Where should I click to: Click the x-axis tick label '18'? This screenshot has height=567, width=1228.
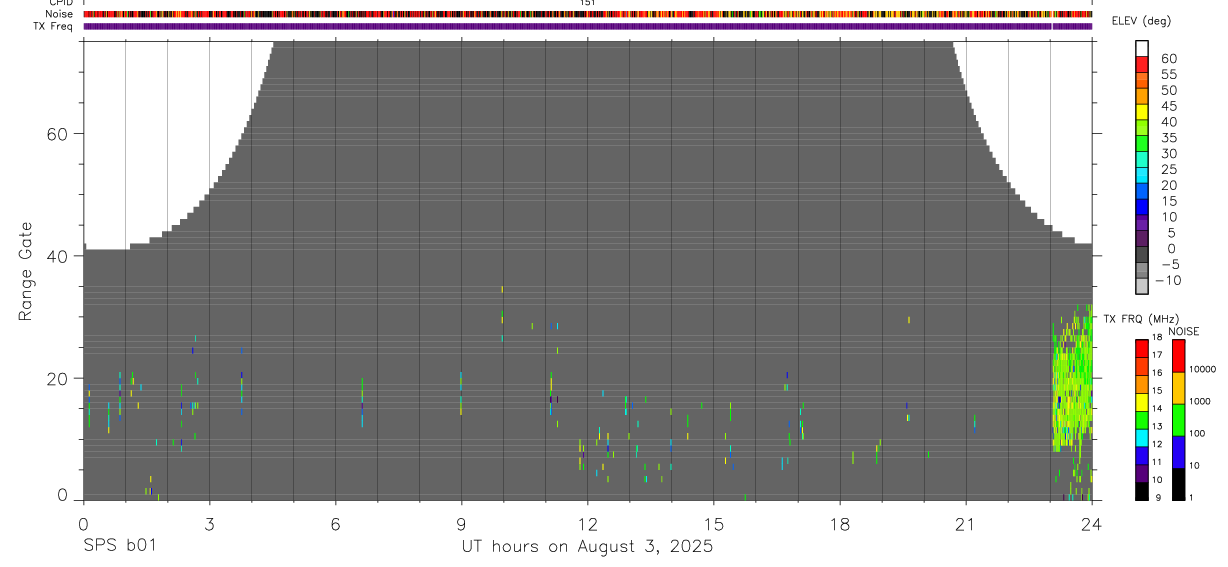840,525
